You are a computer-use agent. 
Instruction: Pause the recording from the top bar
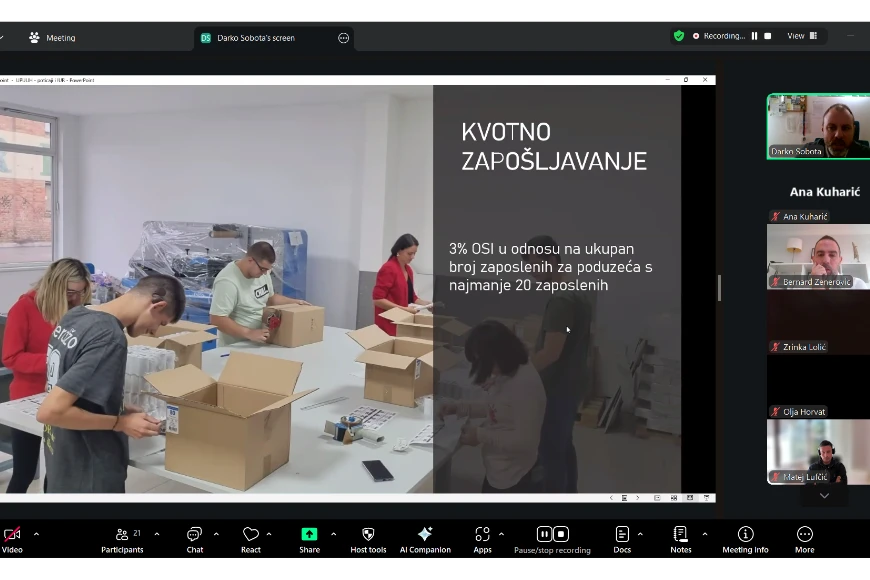pyautogui.click(x=754, y=36)
